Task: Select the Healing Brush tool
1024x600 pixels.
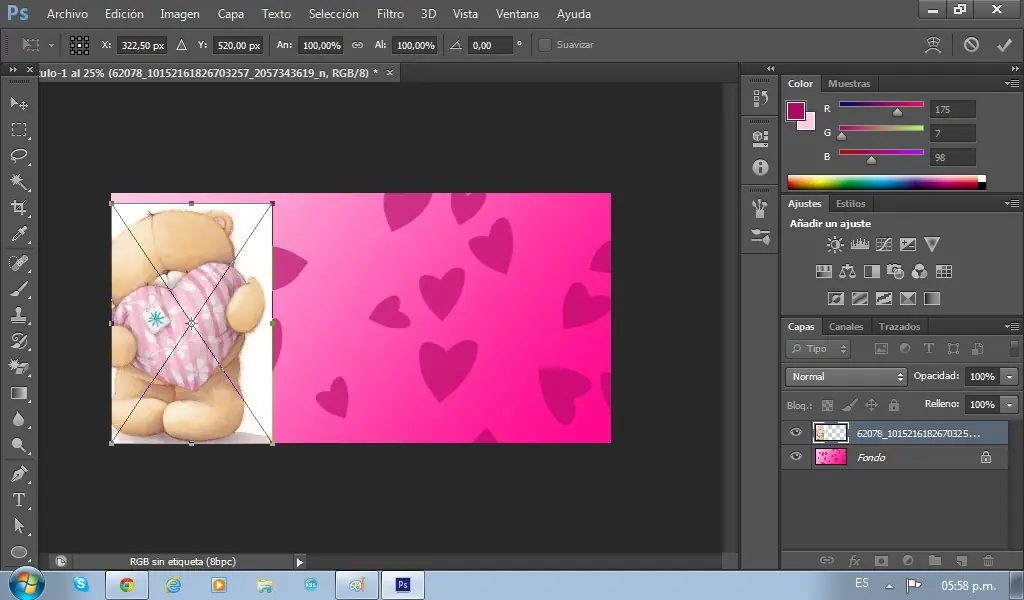Action: click(x=19, y=262)
